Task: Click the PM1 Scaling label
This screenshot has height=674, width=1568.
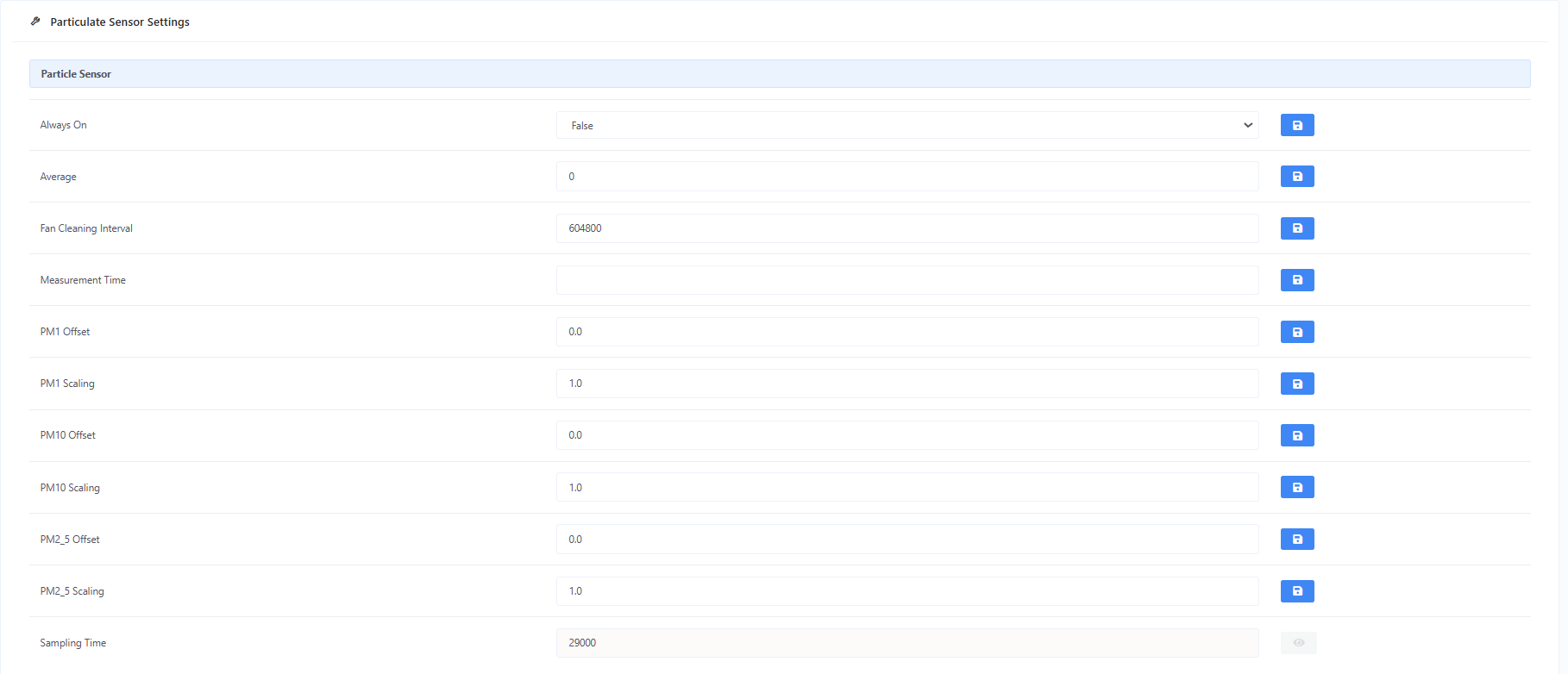Action: (67, 384)
